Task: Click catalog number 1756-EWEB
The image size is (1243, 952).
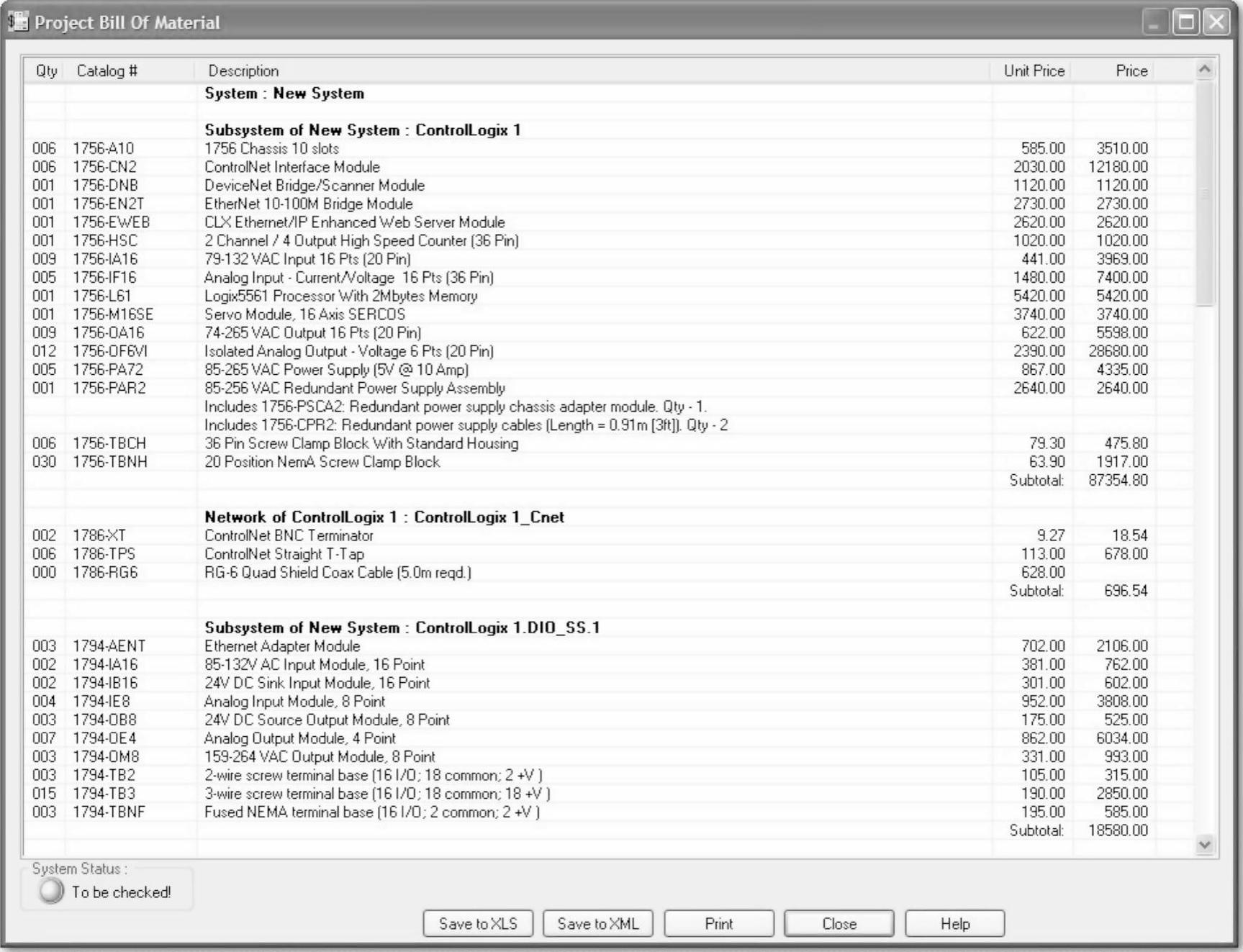Action: pos(111,222)
